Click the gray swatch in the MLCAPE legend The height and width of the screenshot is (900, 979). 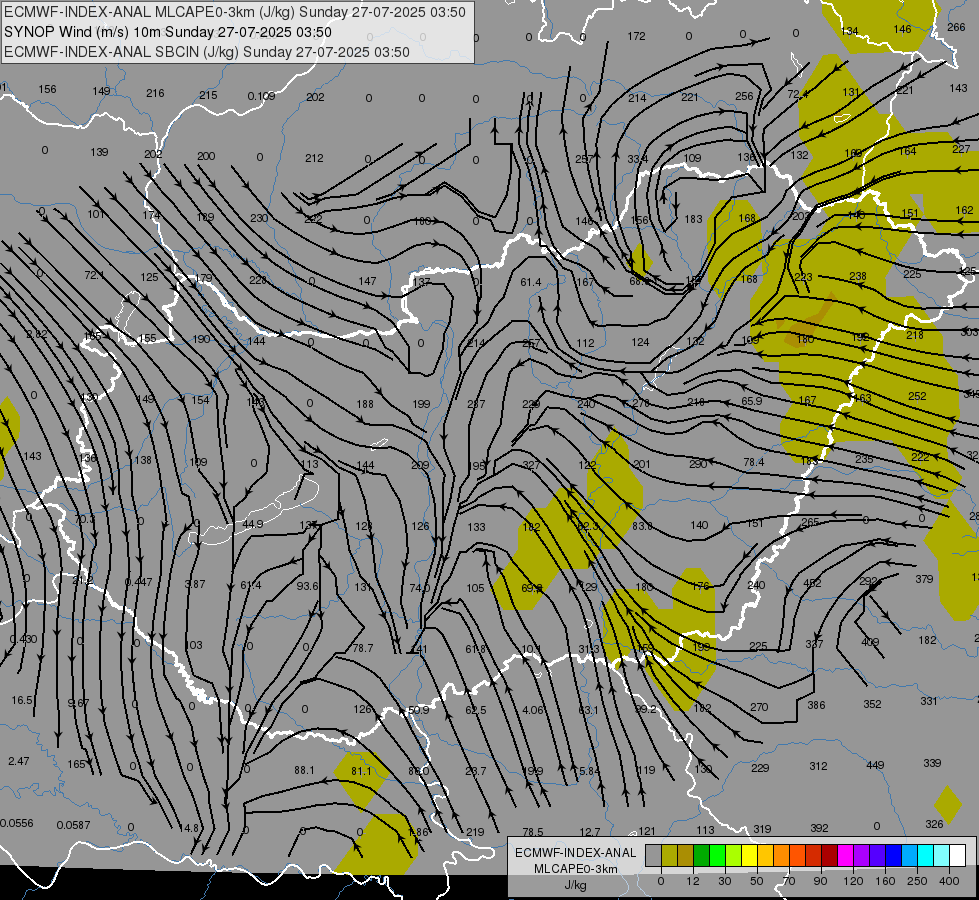click(x=654, y=855)
